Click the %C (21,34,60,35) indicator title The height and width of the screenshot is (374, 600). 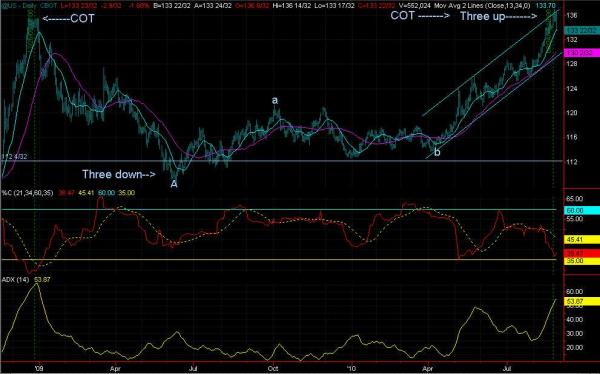coord(27,193)
